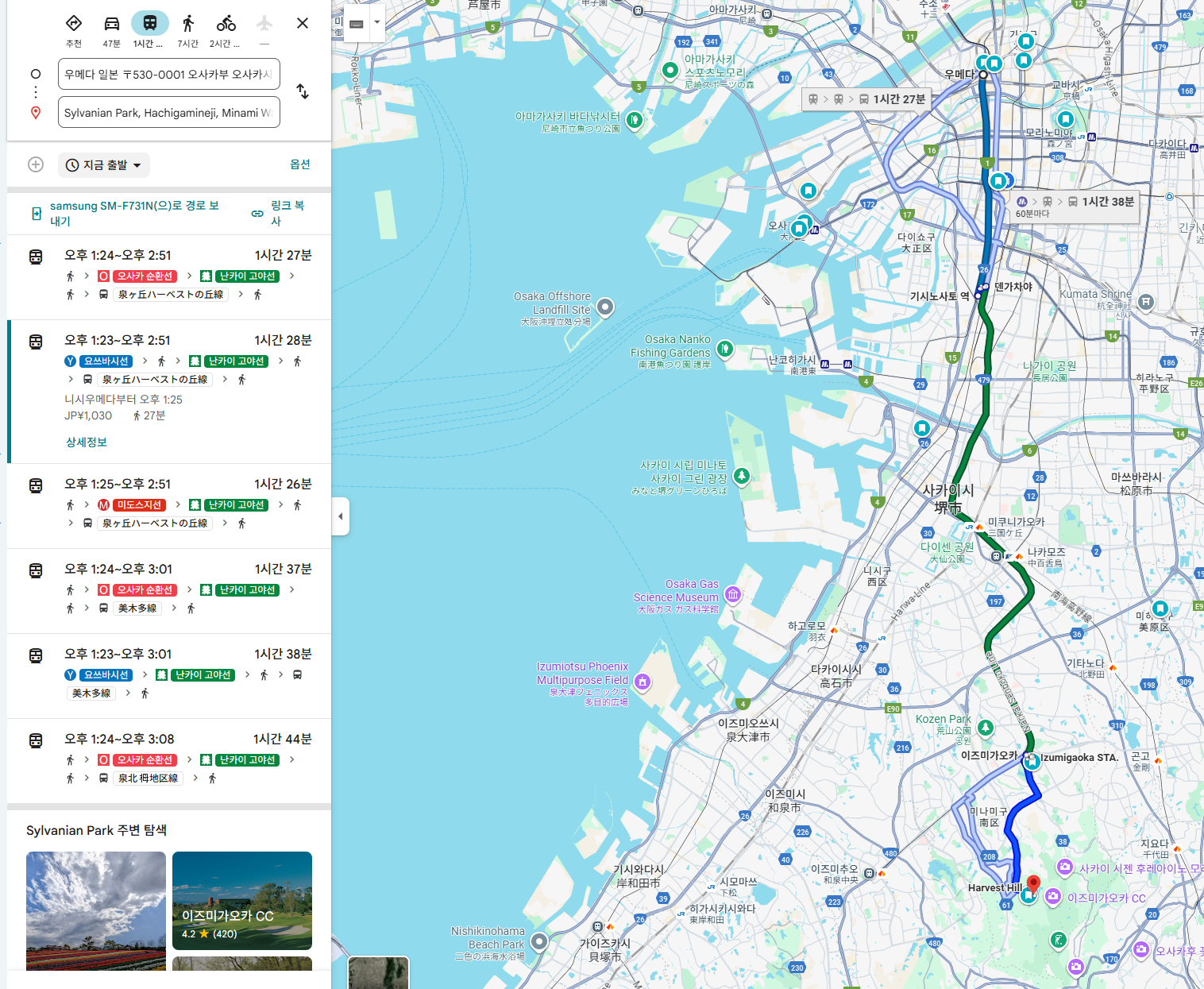This screenshot has width=1204, height=989.
Task: Edit the destination field Sylvanian Park
Action: point(169,112)
